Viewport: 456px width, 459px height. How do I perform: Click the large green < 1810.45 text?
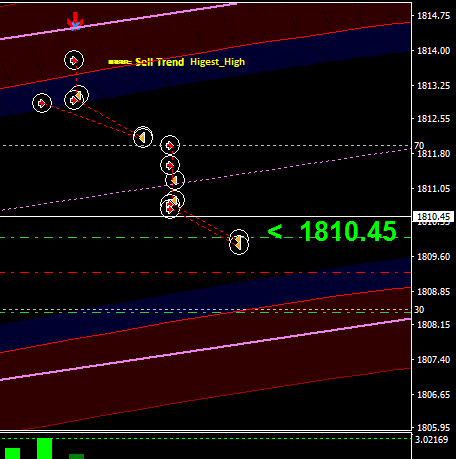pyautogui.click(x=332, y=231)
